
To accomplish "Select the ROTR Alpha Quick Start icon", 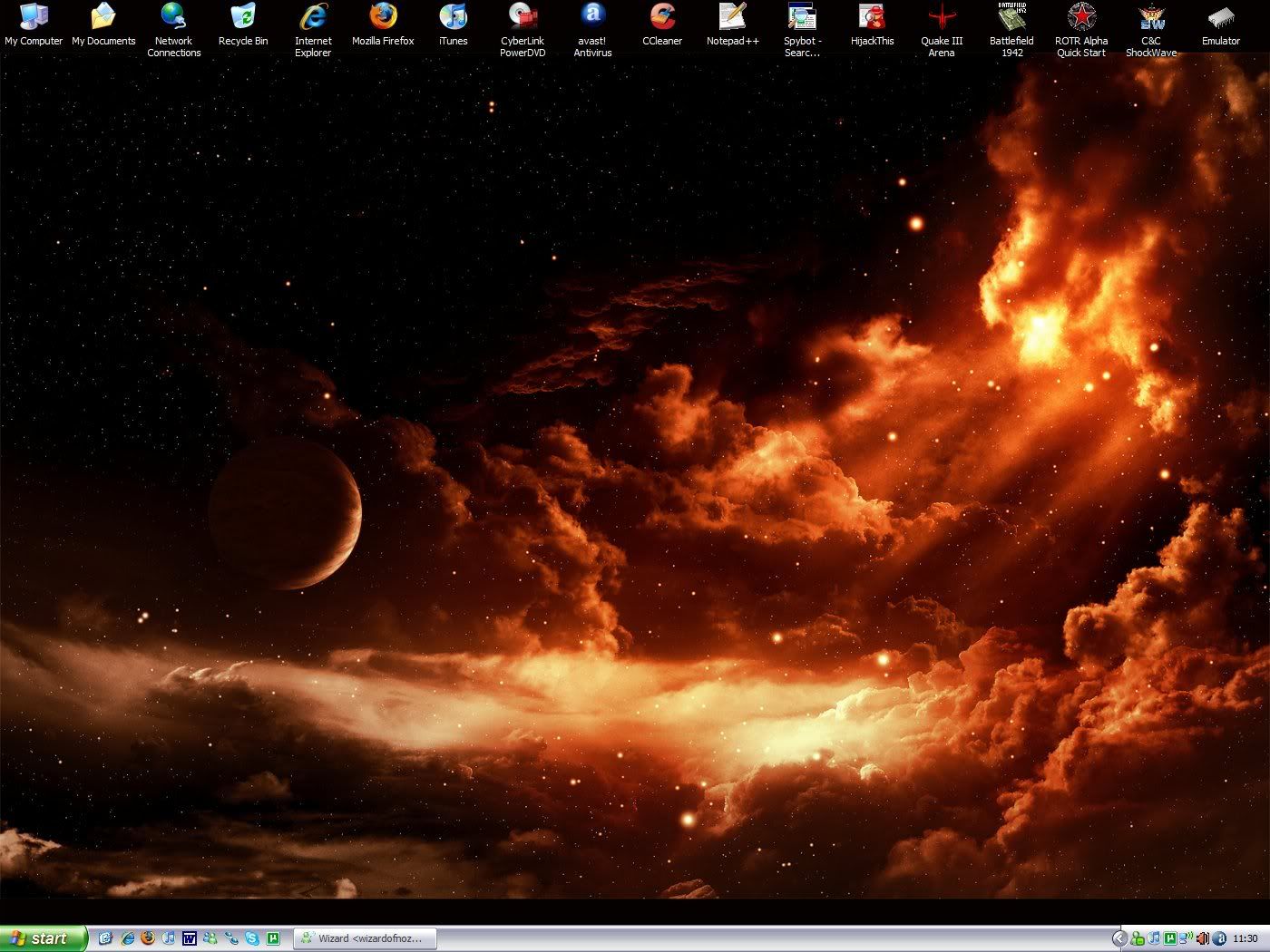I will (1081, 30).
